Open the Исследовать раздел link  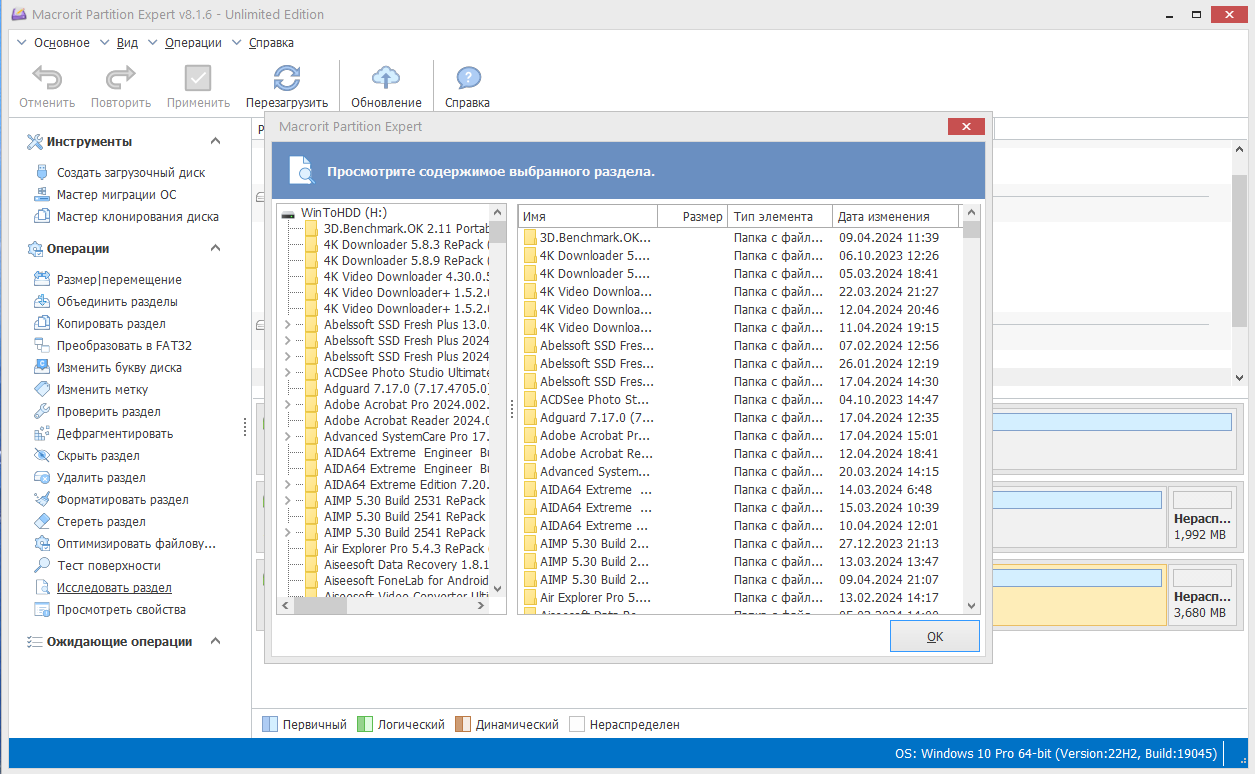[x=114, y=588]
